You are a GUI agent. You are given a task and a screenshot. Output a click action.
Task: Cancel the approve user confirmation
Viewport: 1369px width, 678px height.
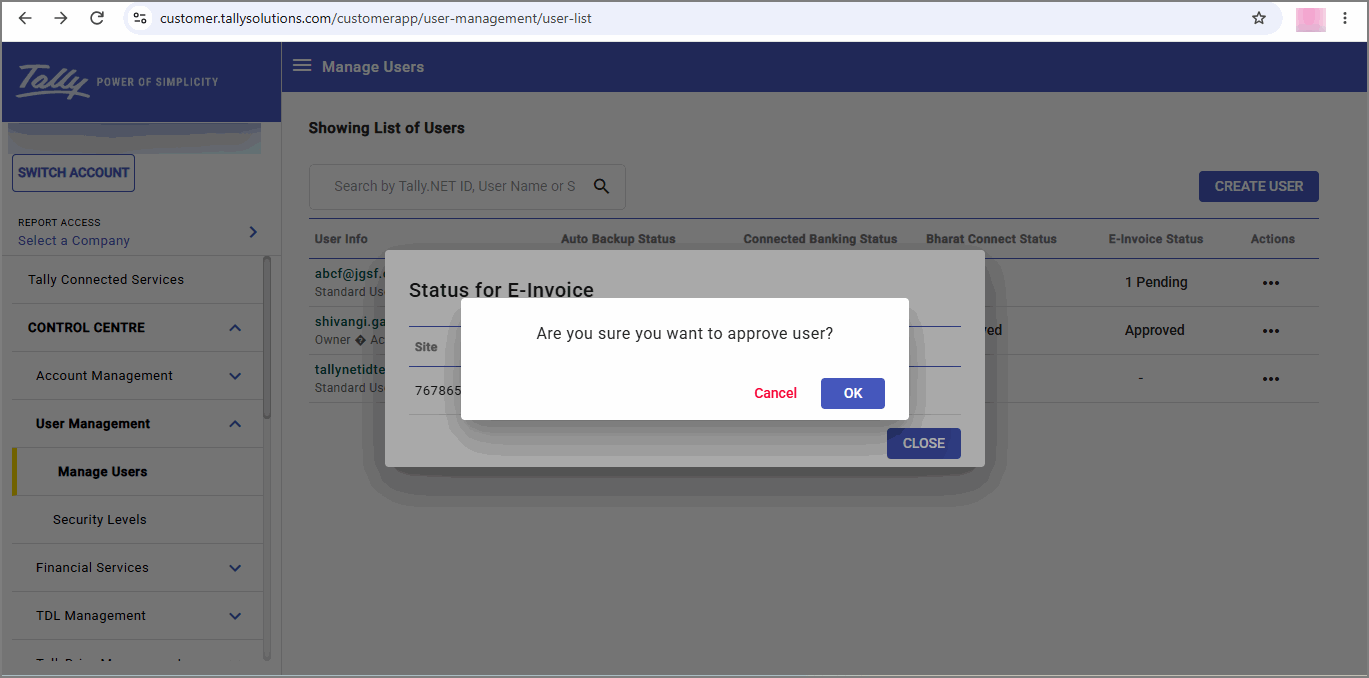coord(775,393)
